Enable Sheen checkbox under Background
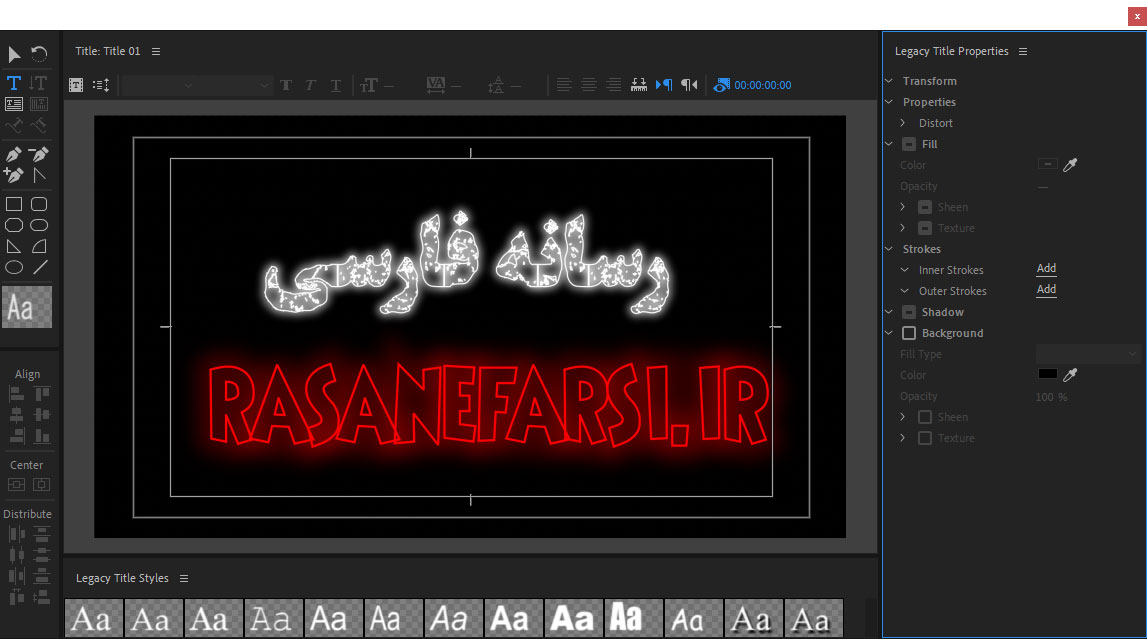The height and width of the screenshot is (639, 1147). [925, 417]
